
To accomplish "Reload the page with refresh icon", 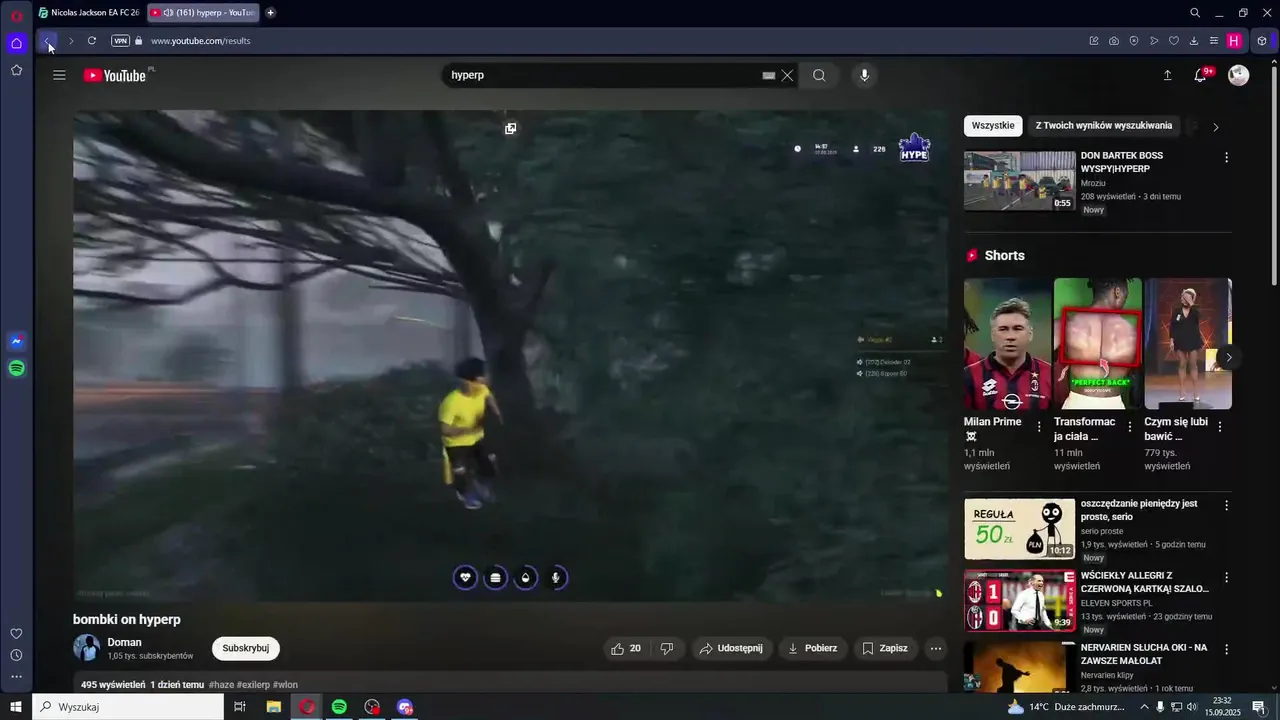I will coord(92,41).
